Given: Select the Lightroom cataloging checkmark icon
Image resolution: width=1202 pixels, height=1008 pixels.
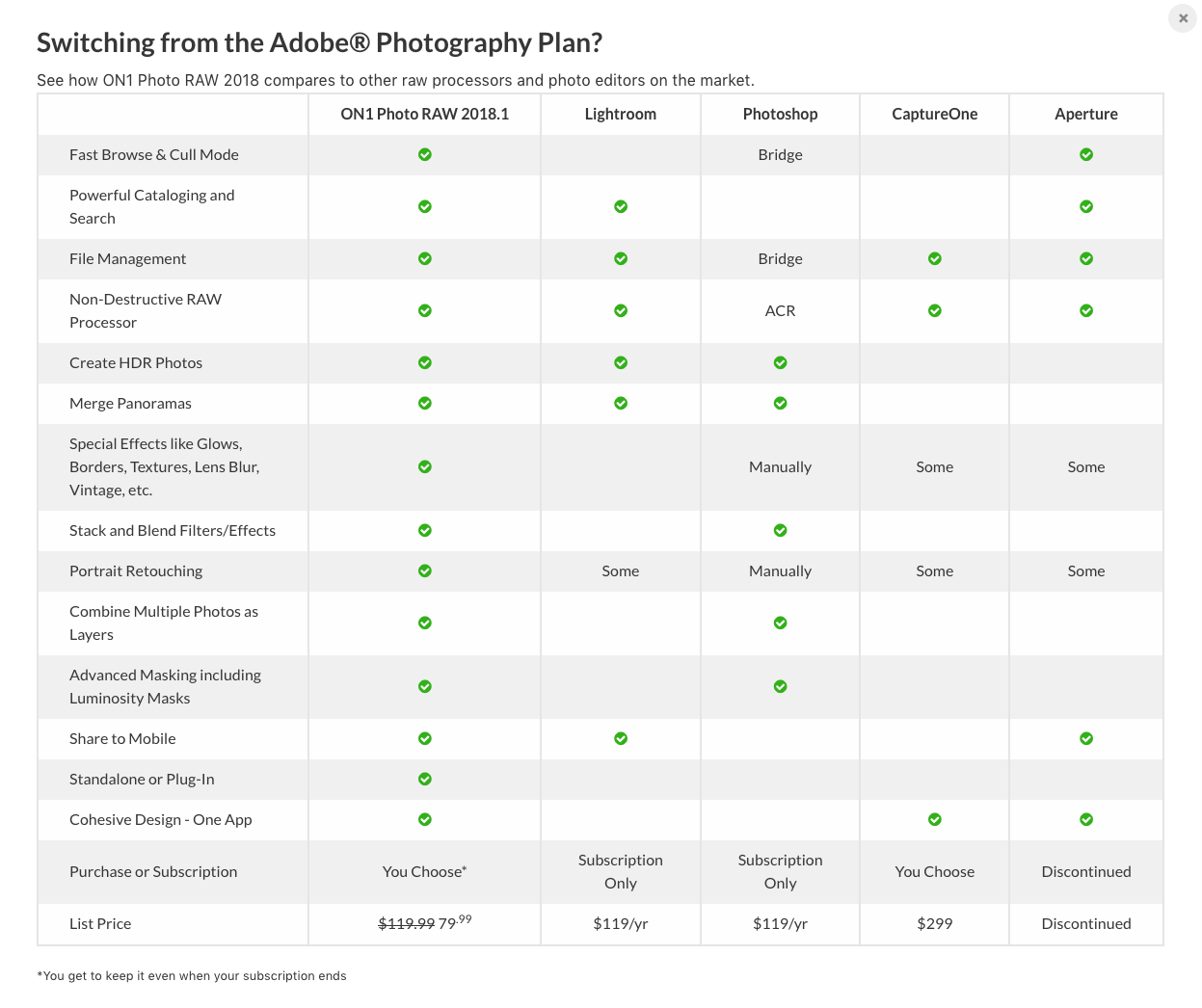Looking at the screenshot, I should [620, 206].
